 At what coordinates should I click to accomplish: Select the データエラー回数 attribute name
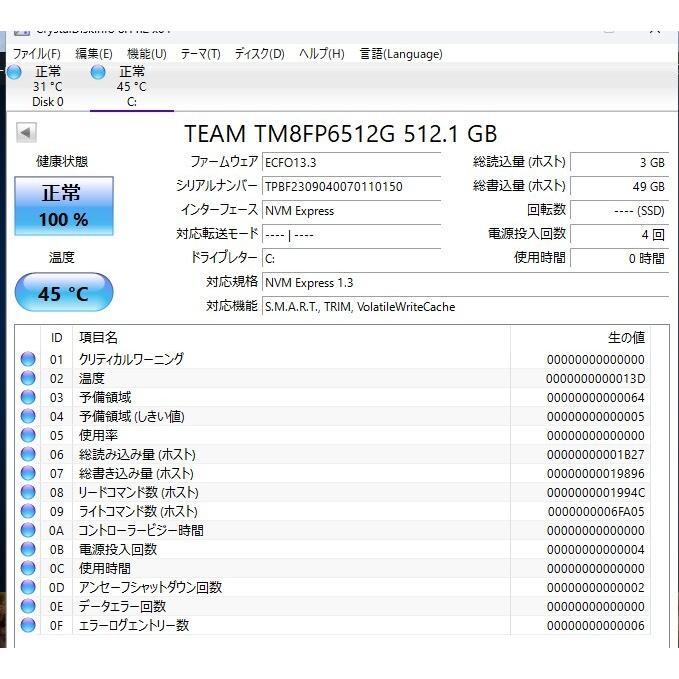coord(123,606)
